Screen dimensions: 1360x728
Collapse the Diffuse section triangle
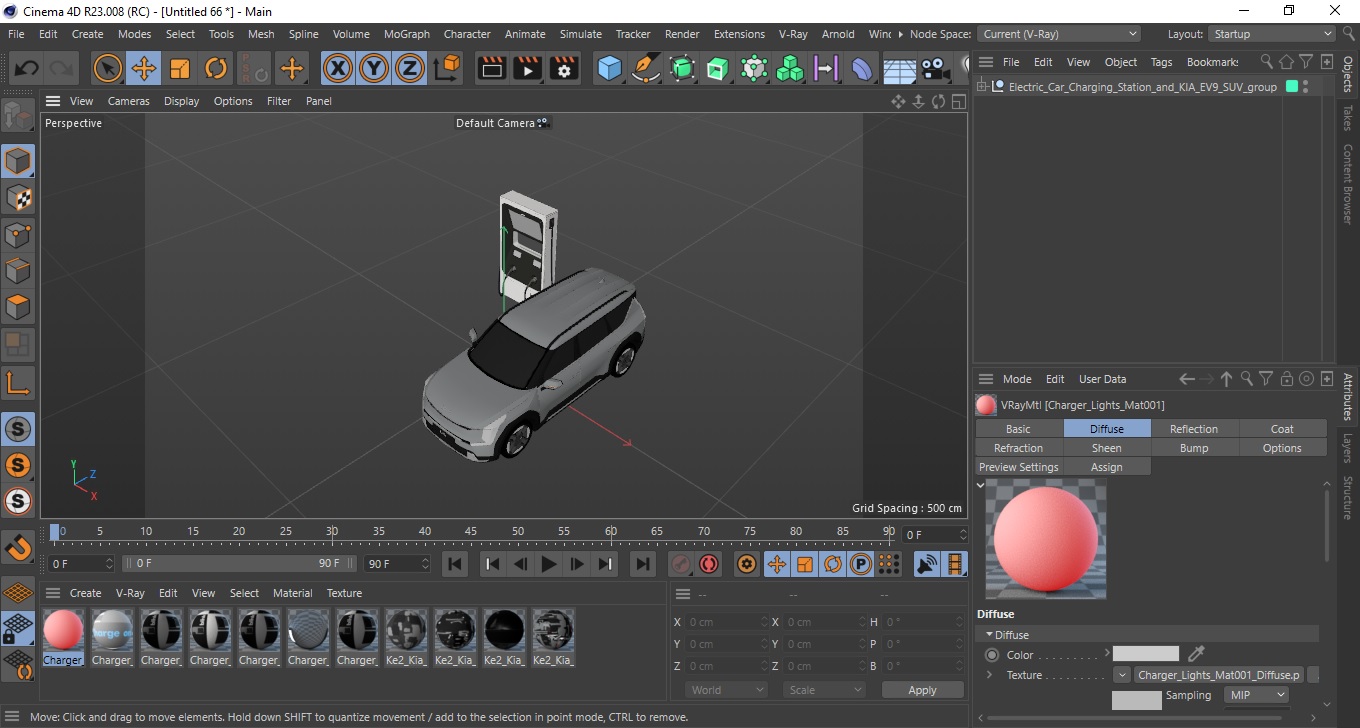pos(989,635)
